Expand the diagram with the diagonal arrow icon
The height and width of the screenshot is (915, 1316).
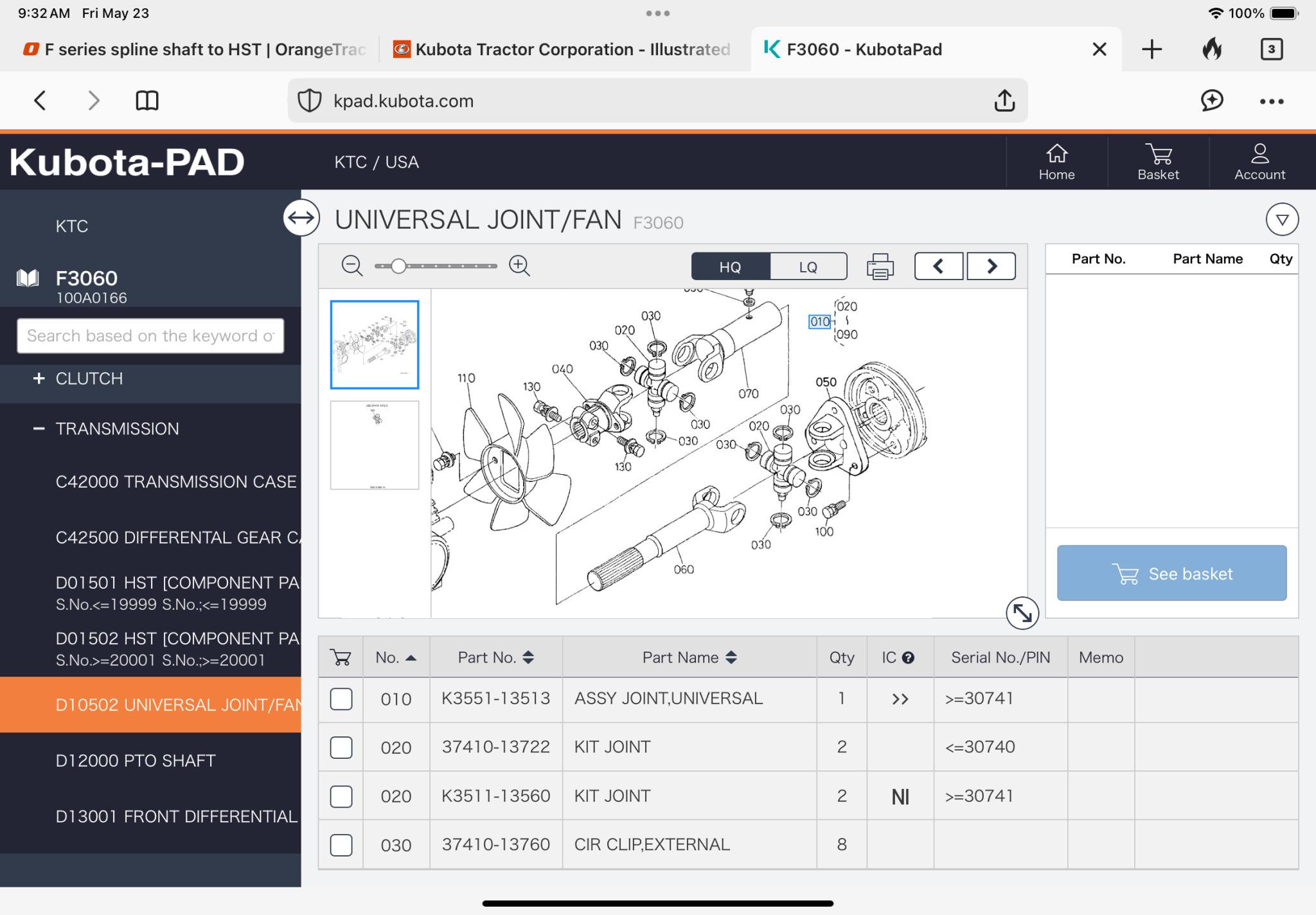[1022, 613]
